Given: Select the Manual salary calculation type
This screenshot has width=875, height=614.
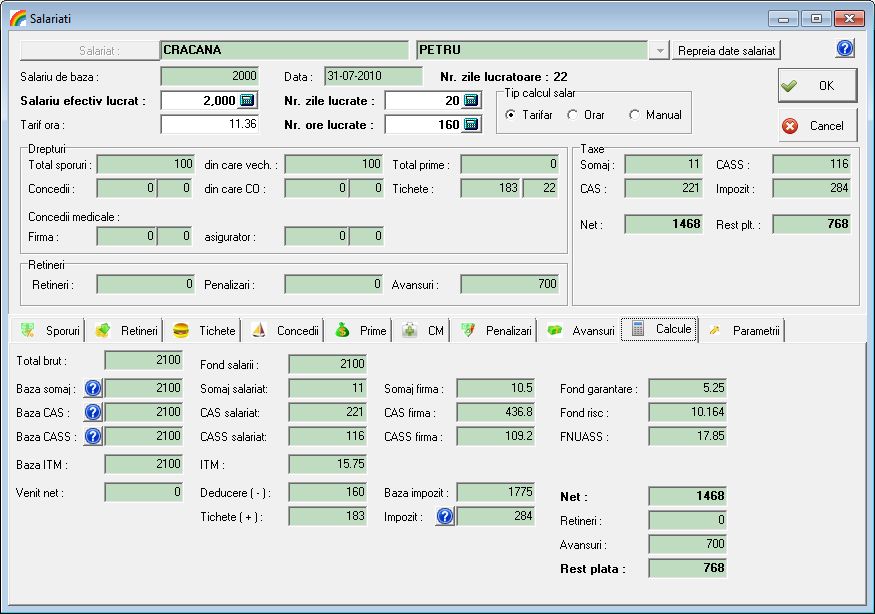Looking at the screenshot, I should click(x=635, y=115).
